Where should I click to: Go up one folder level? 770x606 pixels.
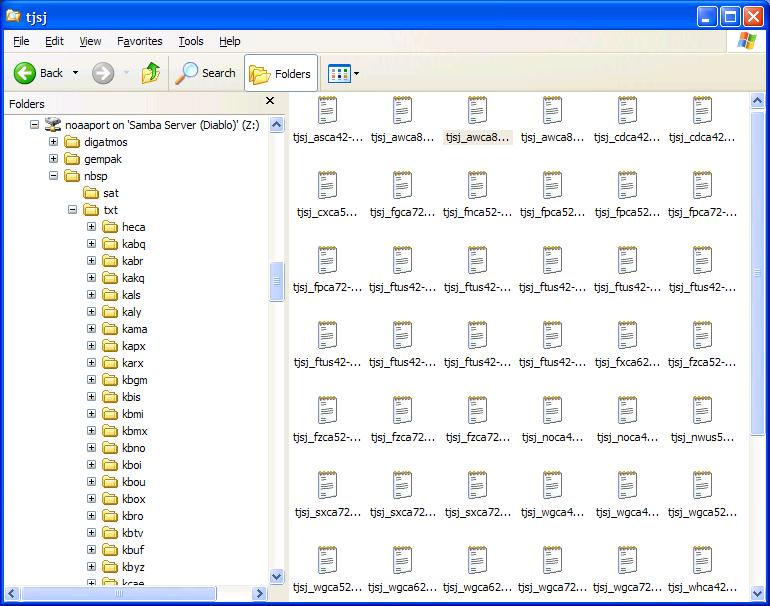151,73
